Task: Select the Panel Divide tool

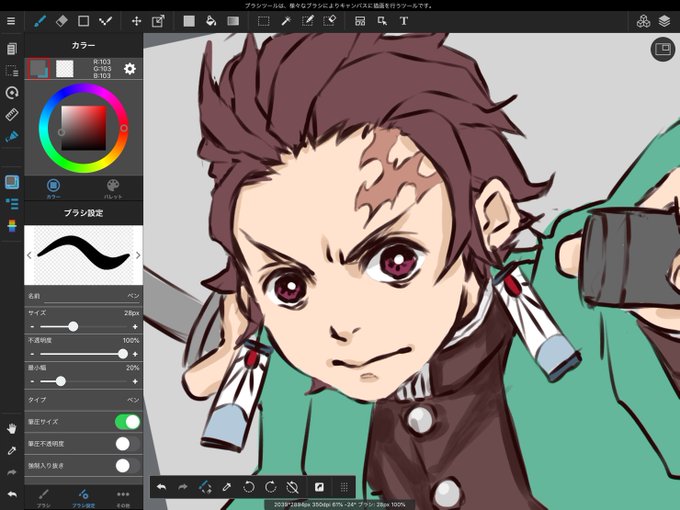Action: tap(360, 21)
